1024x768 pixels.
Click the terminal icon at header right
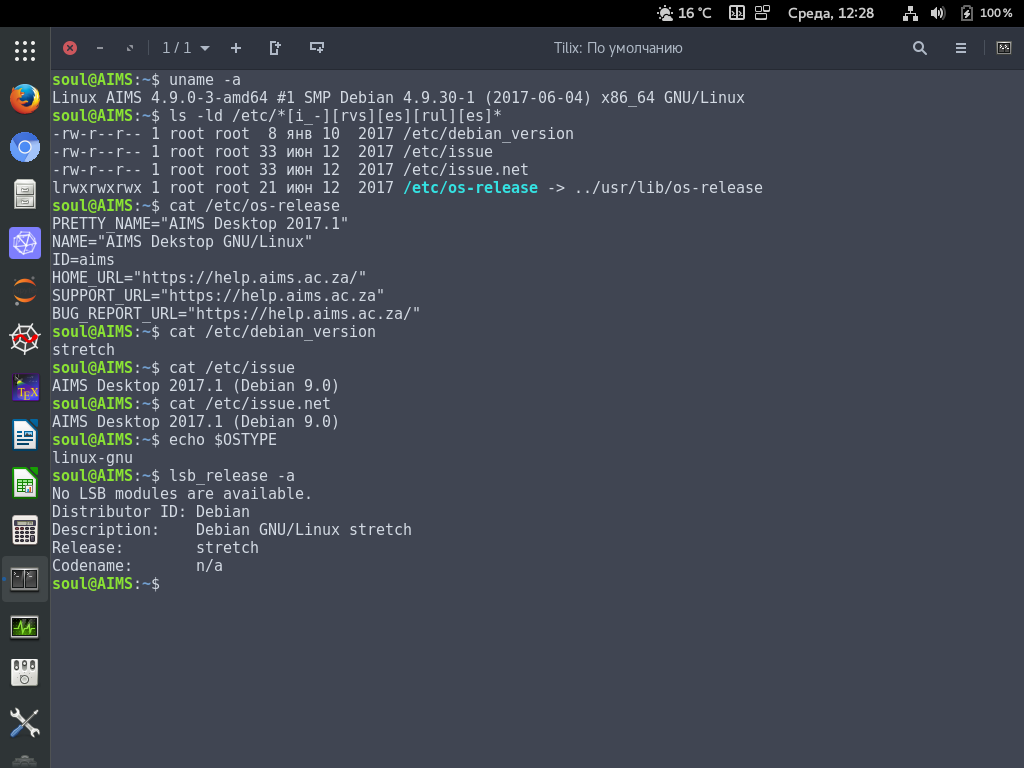tap(1004, 48)
